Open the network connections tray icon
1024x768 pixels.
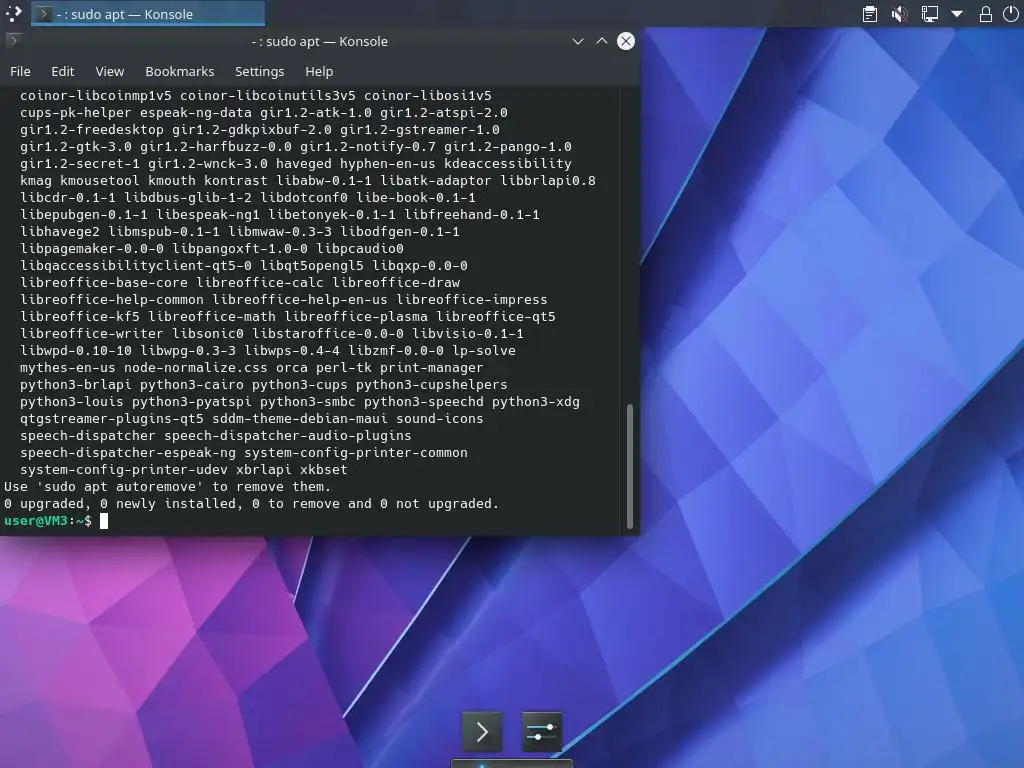tap(929, 14)
